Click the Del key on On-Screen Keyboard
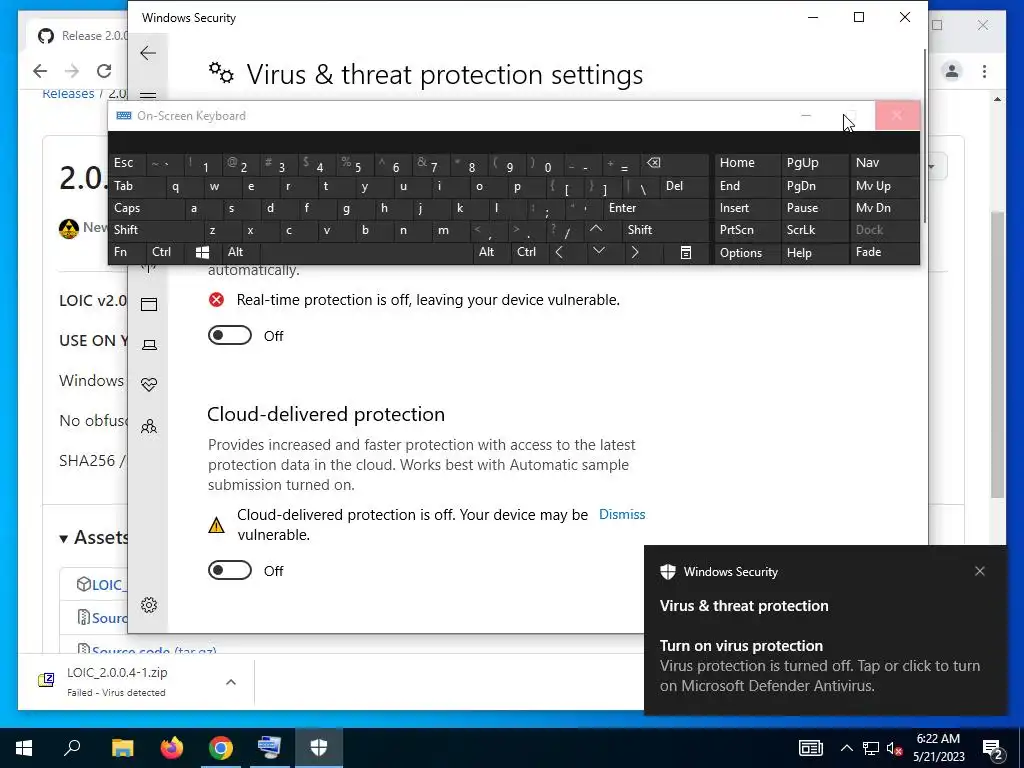Screen dimensions: 1024x768 684,186
